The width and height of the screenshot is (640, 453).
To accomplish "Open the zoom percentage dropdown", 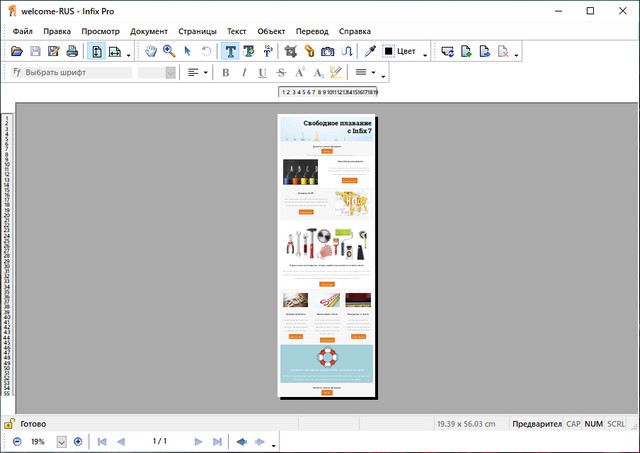I will pyautogui.click(x=61, y=441).
